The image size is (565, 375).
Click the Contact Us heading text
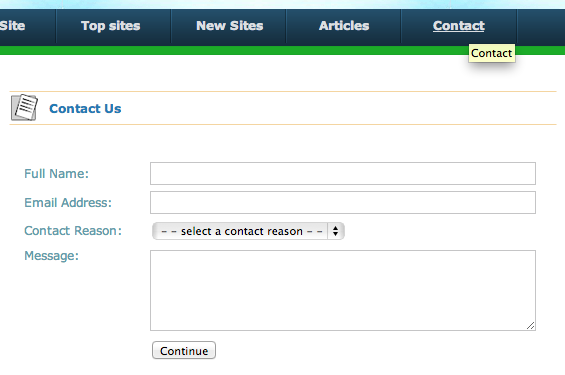(x=85, y=108)
